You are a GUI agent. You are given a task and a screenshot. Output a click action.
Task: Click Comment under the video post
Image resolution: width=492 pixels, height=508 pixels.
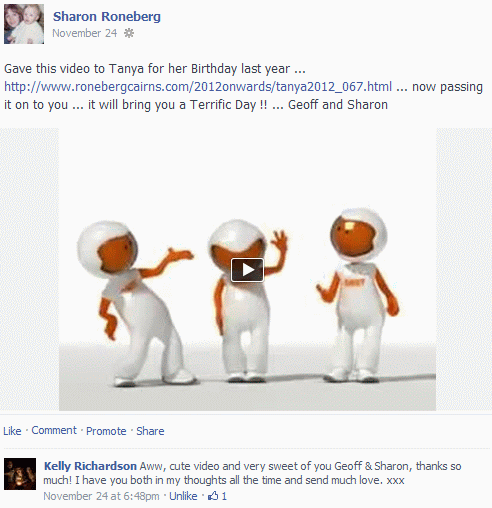[x=54, y=430]
